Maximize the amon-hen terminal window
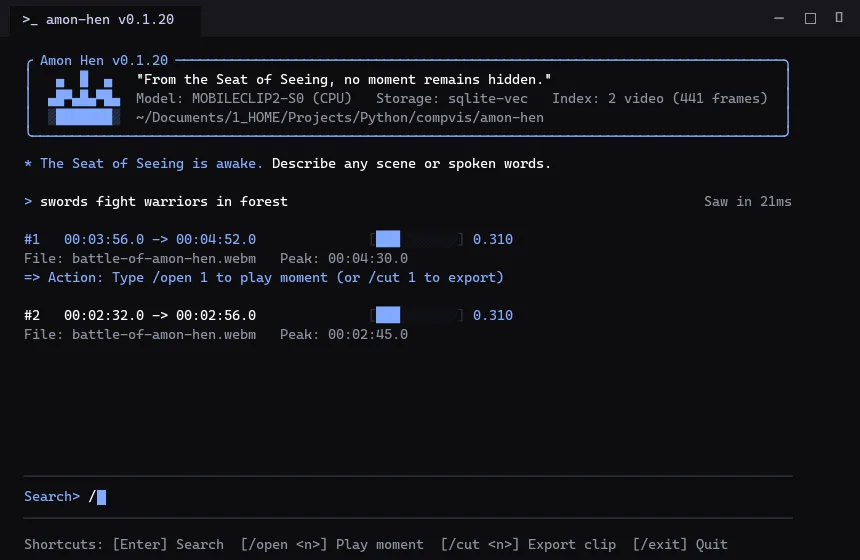The image size is (860, 560). click(810, 18)
